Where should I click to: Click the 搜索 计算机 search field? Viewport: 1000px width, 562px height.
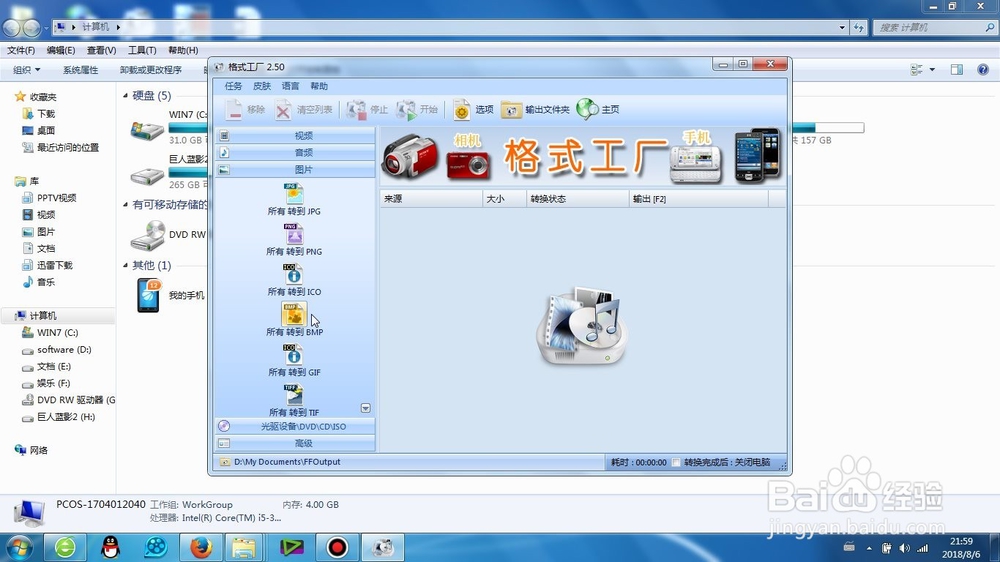click(934, 27)
